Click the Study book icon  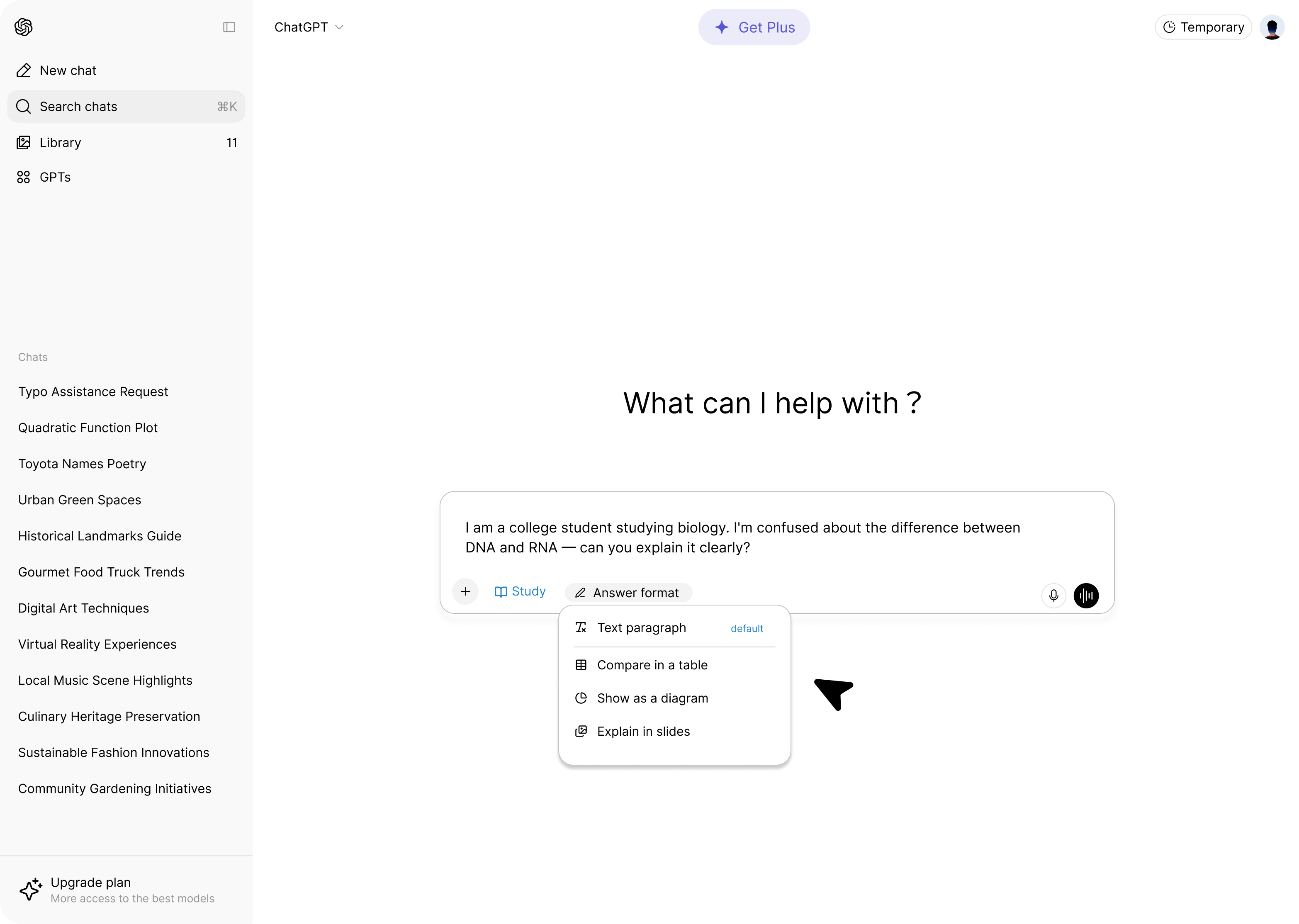[x=501, y=592]
